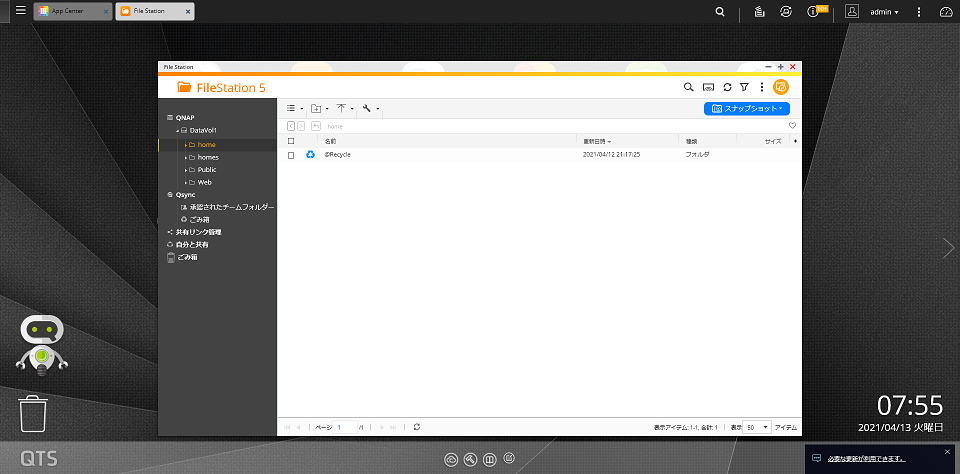Open the admin account dropdown
The width and height of the screenshot is (960, 474).
pyautogui.click(x=885, y=12)
